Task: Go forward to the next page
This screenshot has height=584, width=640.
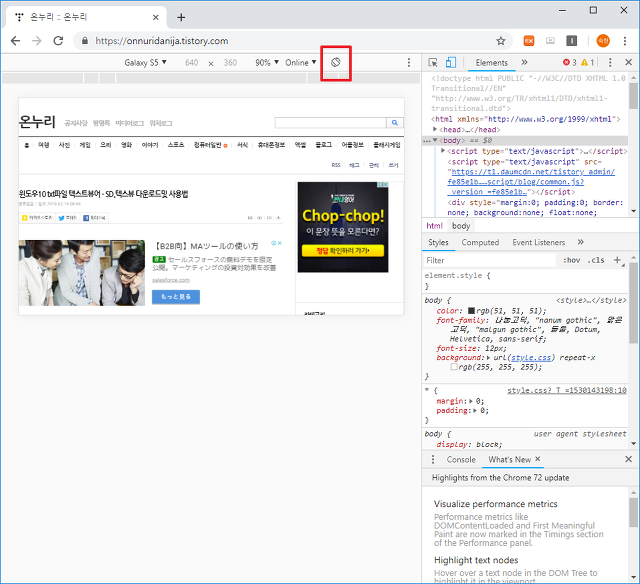Action: click(37, 41)
